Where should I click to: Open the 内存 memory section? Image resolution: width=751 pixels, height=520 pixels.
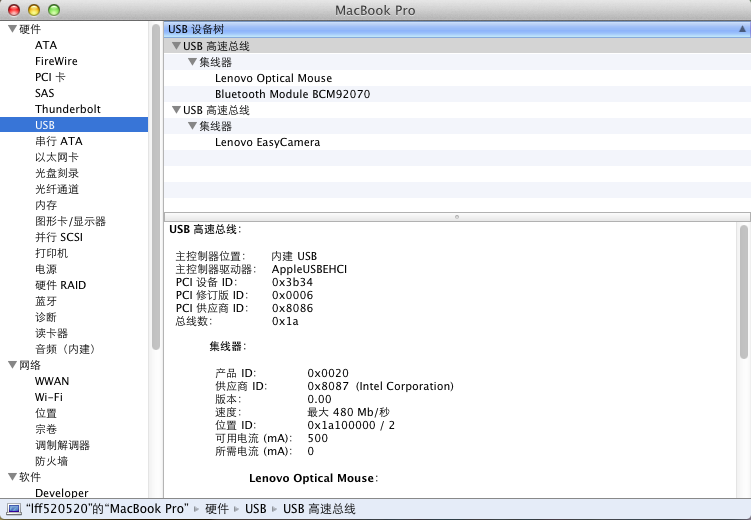click(x=46, y=205)
